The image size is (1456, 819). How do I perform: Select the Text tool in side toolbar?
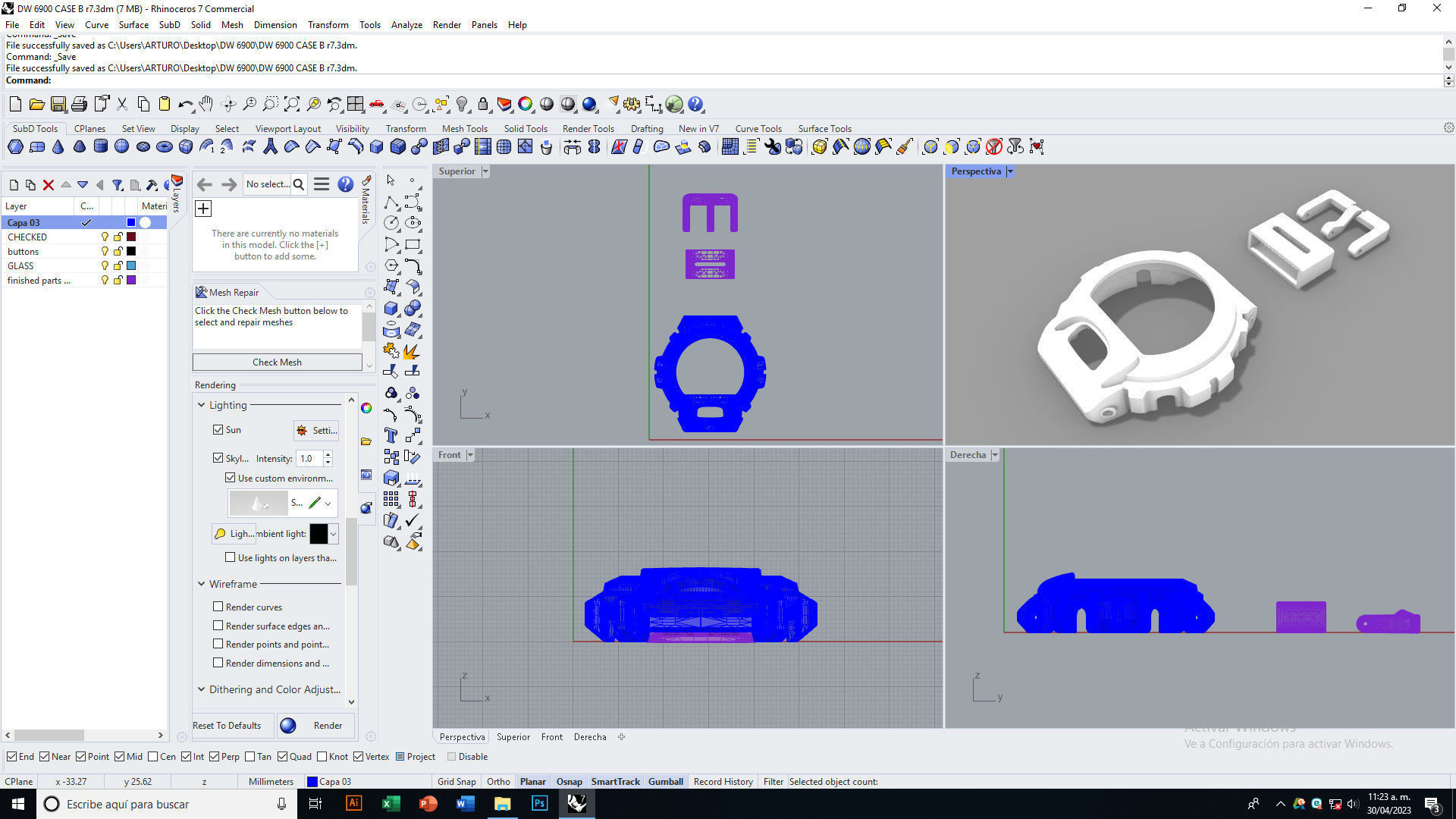tap(391, 435)
